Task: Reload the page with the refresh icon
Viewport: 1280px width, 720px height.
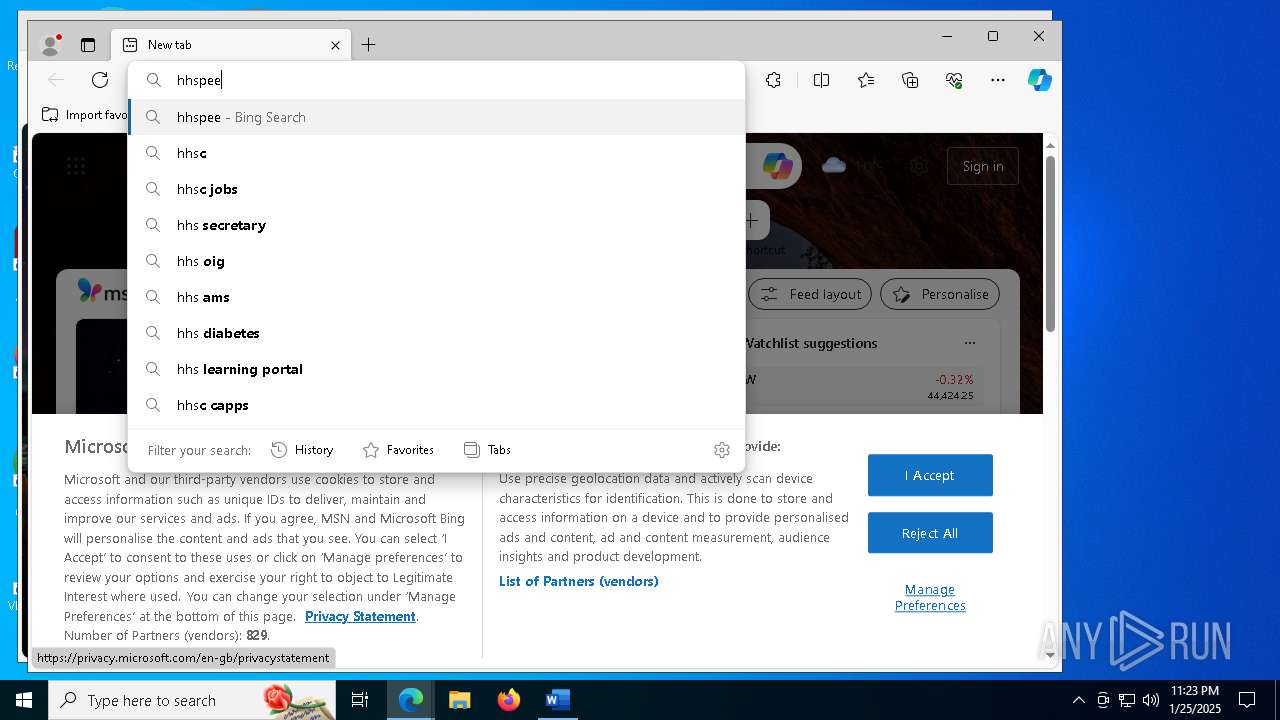Action: 100,80
